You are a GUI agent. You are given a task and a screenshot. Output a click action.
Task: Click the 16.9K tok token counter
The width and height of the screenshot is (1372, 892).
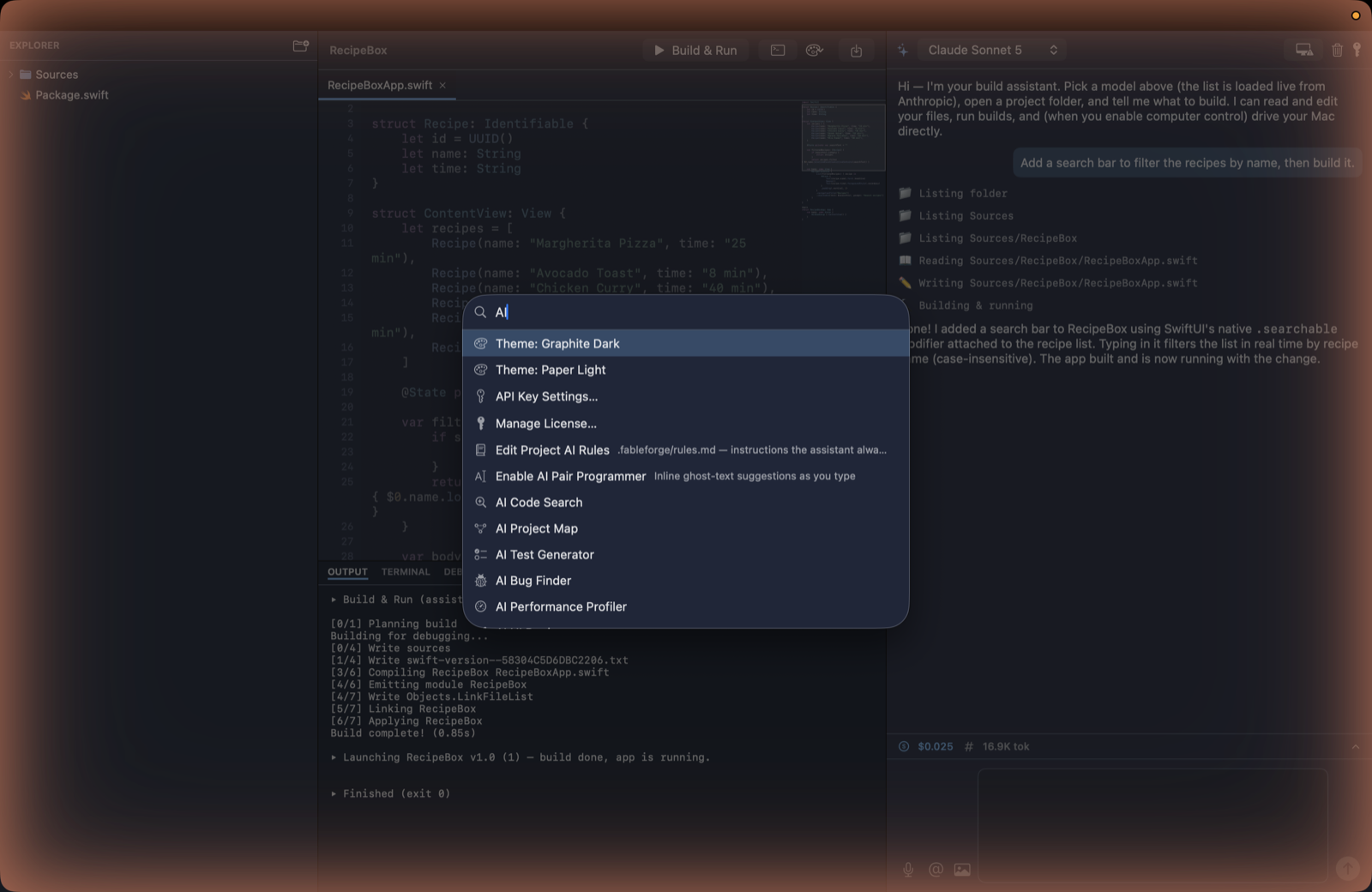[996, 746]
